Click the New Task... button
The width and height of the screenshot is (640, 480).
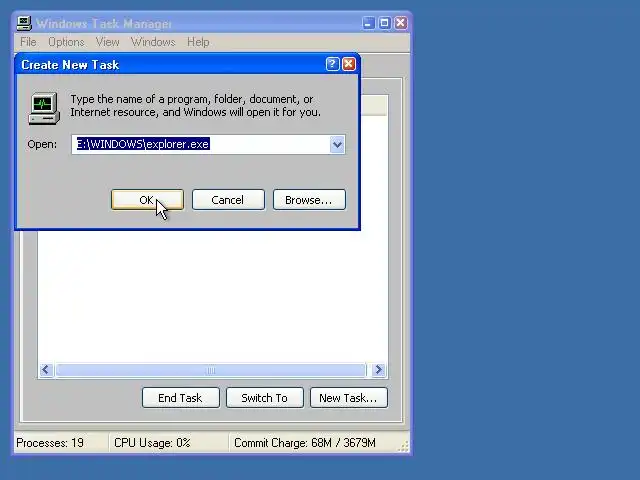pyautogui.click(x=349, y=398)
